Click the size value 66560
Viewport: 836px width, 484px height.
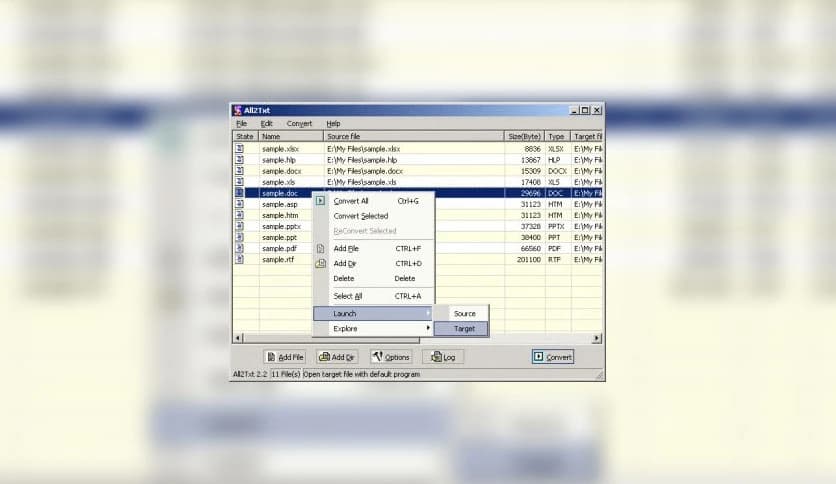click(531, 248)
